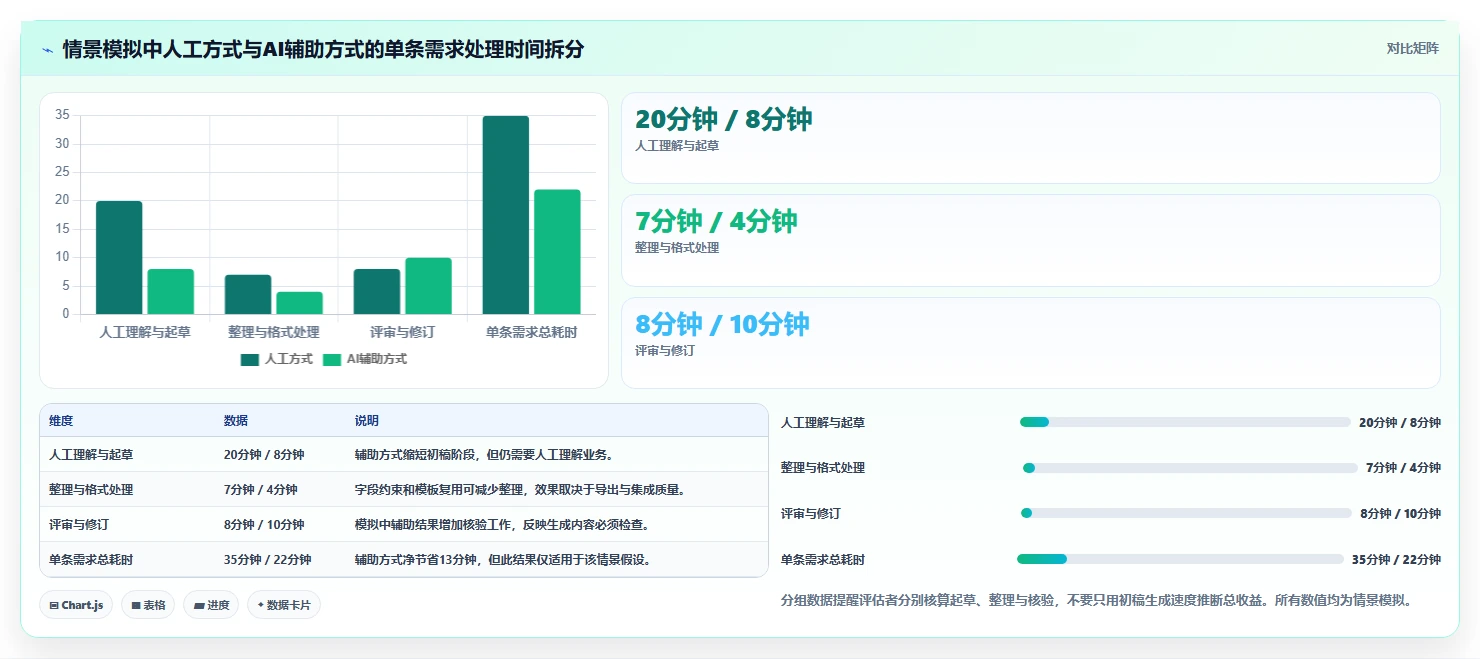The image size is (1480, 659).
Task: Click the progress label 评审与修订
Action: click(x=811, y=514)
